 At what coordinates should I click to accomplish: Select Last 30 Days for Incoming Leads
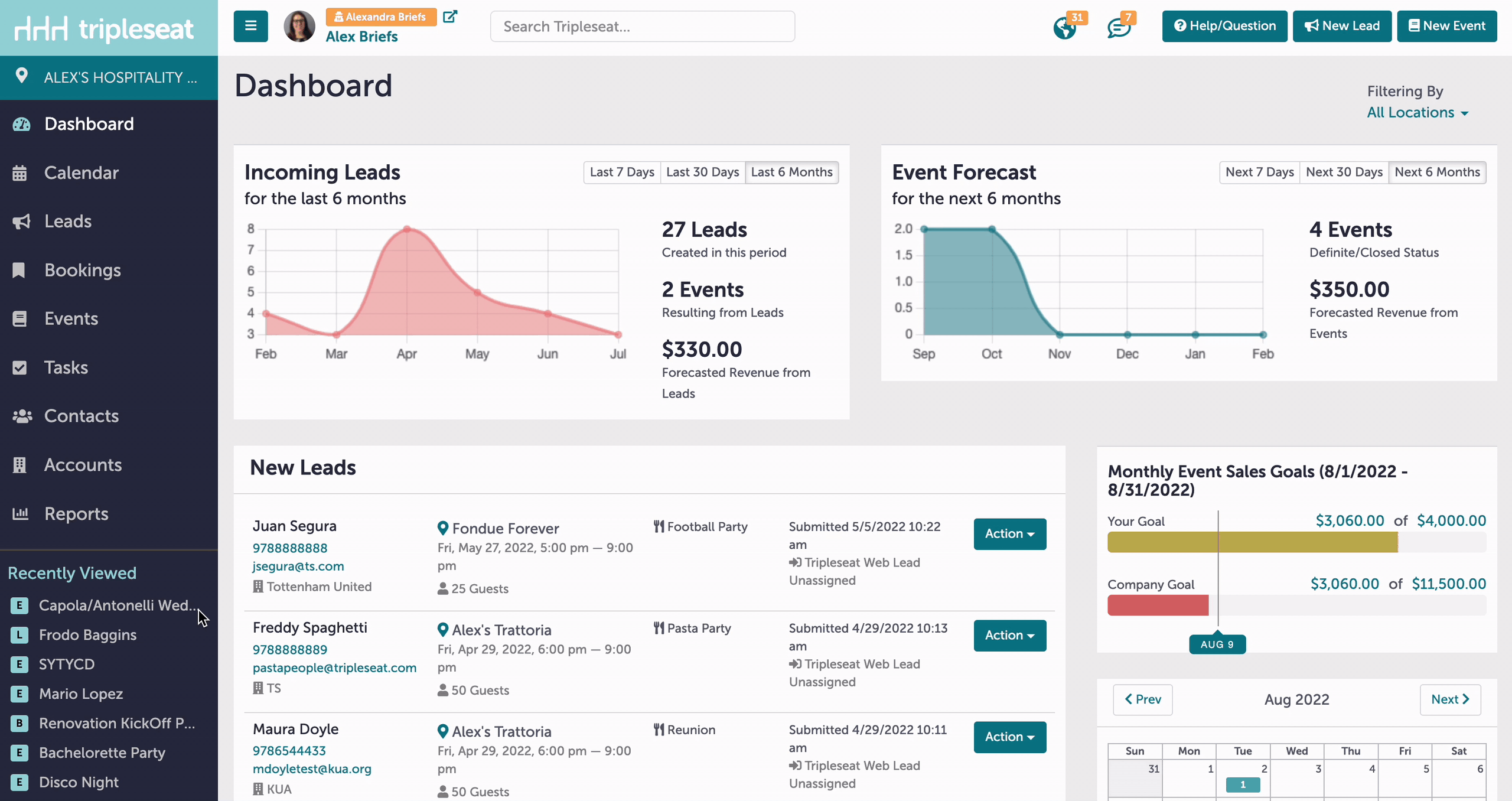tap(703, 172)
